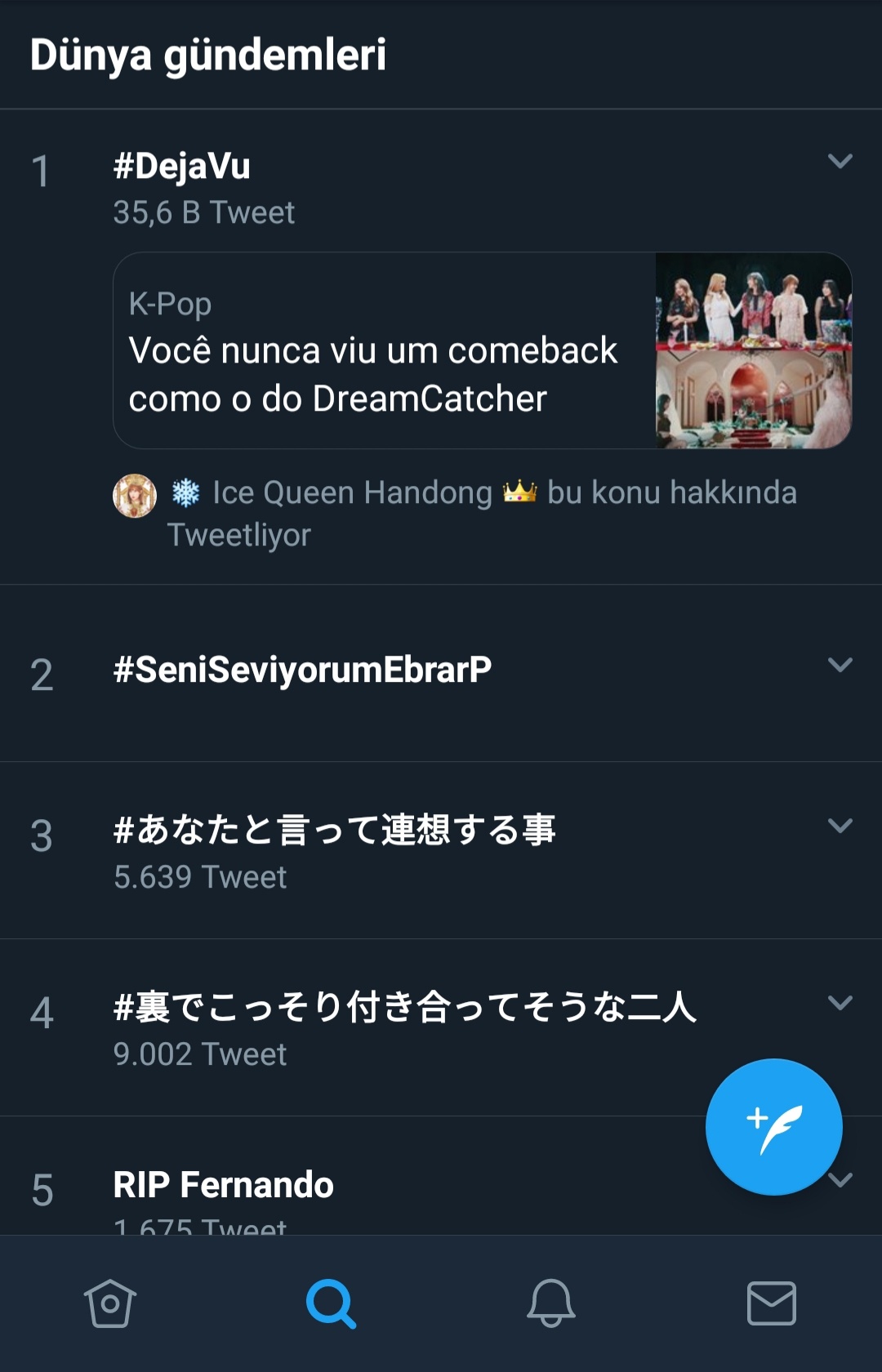Select trend #裏でこっそり付き合ってそうな二人
The width and height of the screenshot is (882, 1372).
[404, 1007]
